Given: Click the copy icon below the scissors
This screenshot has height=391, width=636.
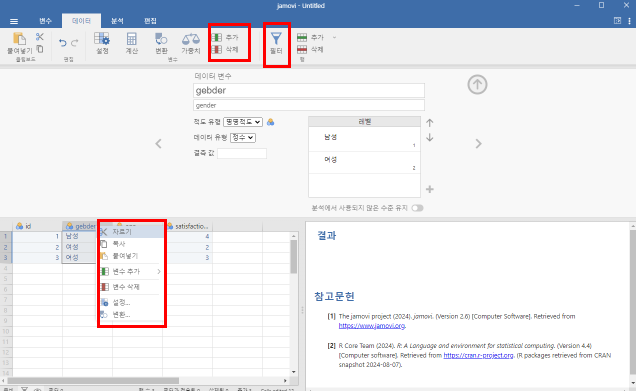Looking at the screenshot, I should point(40,49).
